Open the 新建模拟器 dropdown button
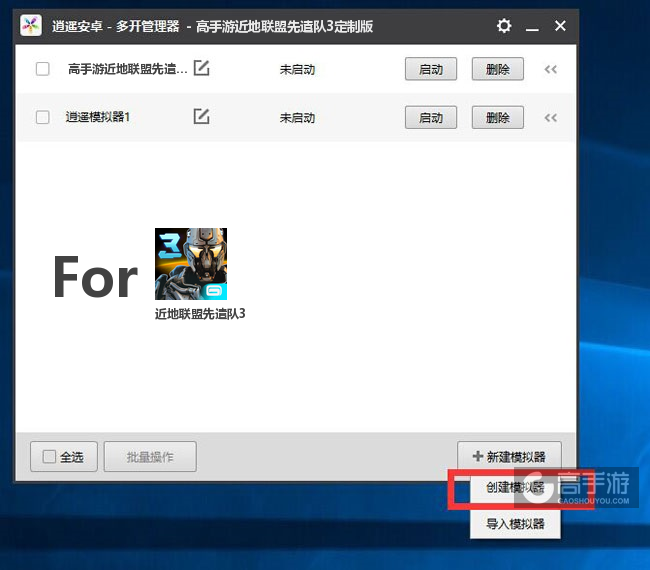 coord(509,456)
